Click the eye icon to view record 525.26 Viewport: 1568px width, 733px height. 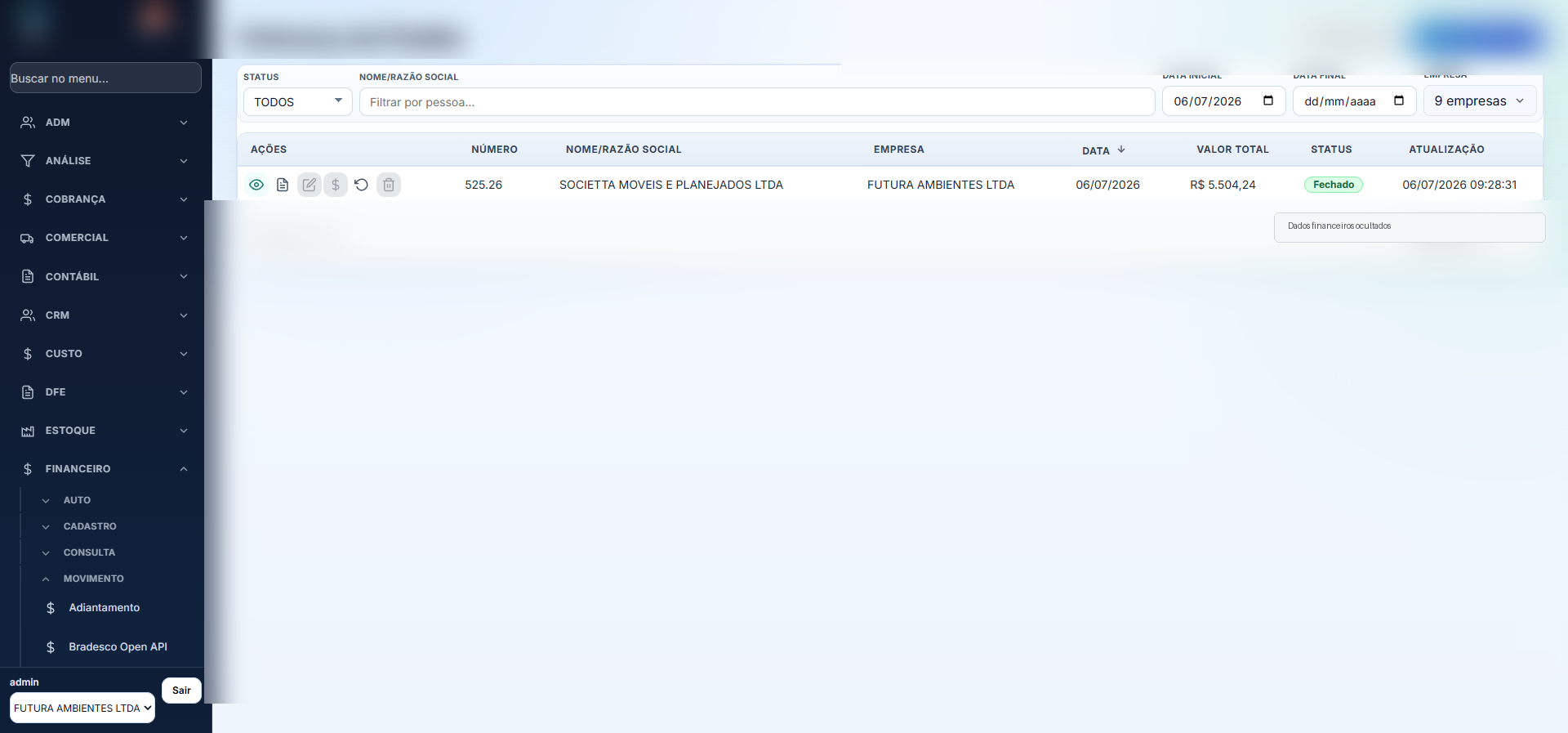coord(256,185)
